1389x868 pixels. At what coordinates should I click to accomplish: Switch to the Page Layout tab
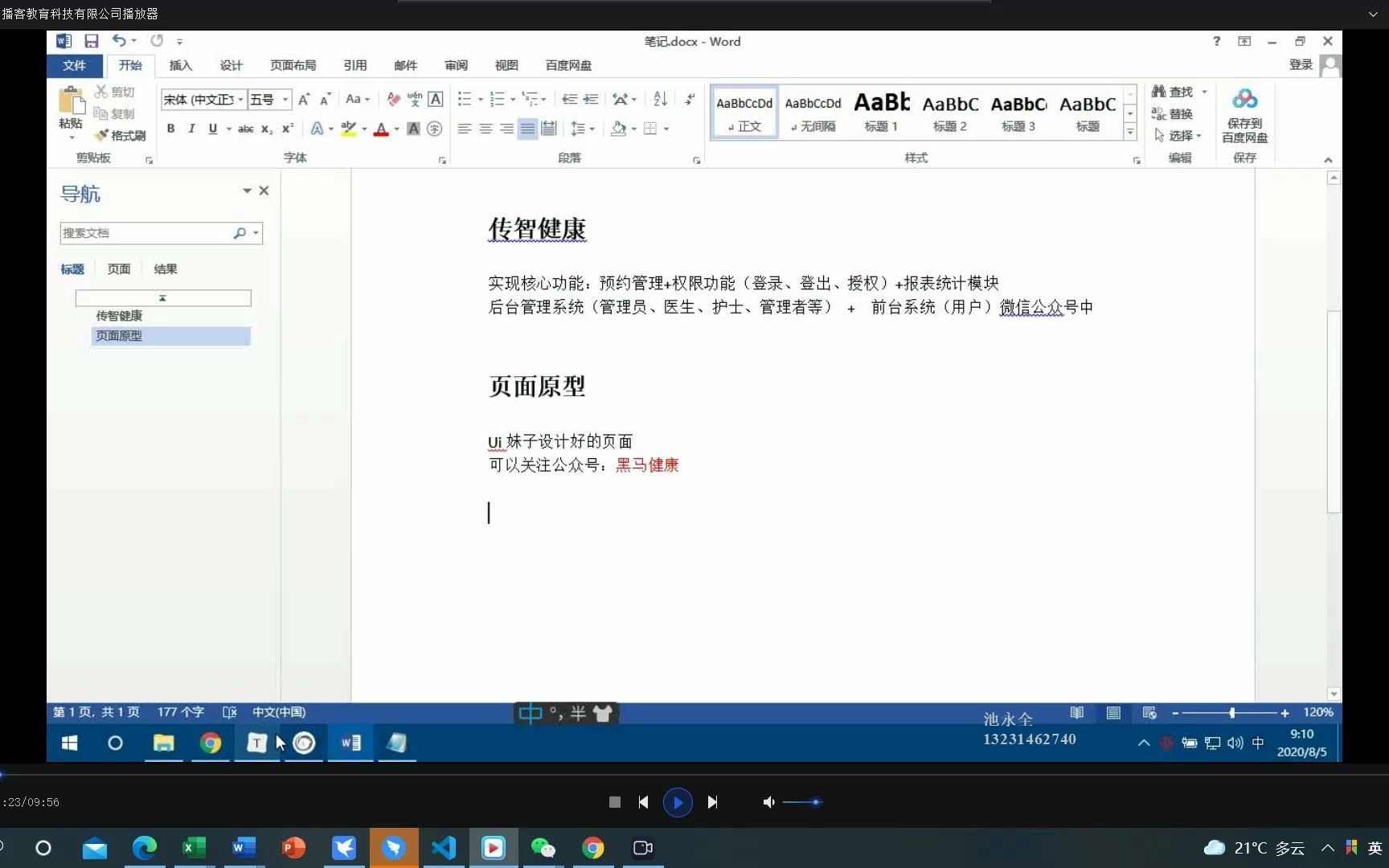[x=293, y=66]
